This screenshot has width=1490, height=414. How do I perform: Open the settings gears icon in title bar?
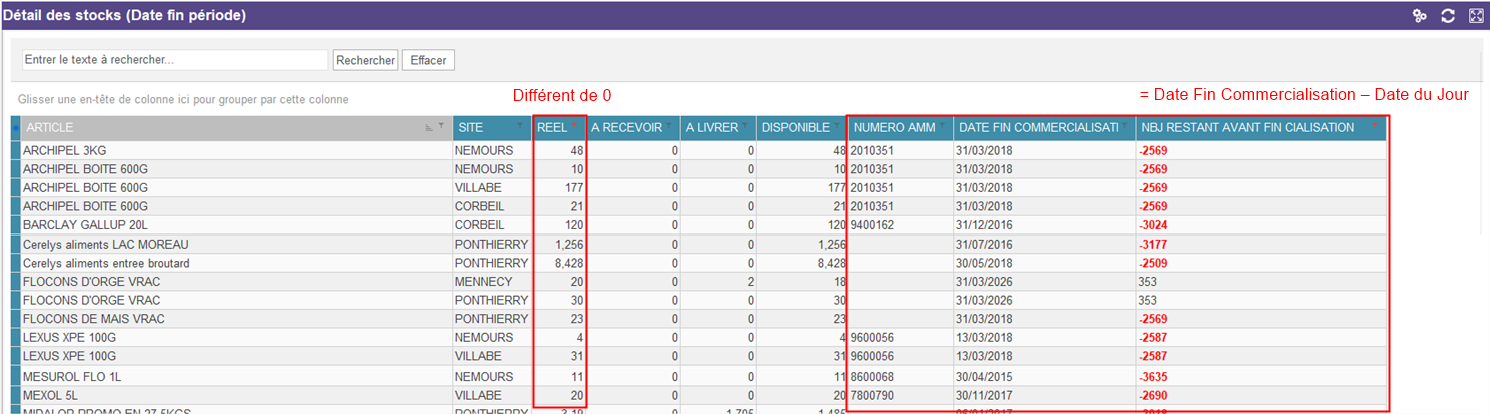pos(1418,16)
